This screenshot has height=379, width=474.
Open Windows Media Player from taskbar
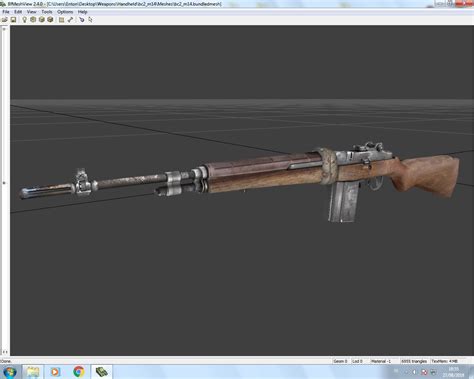tap(55, 372)
